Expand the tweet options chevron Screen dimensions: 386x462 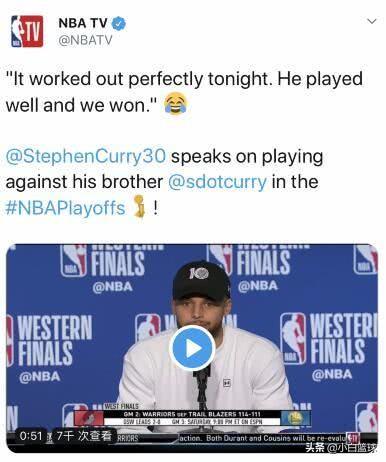(x=371, y=21)
